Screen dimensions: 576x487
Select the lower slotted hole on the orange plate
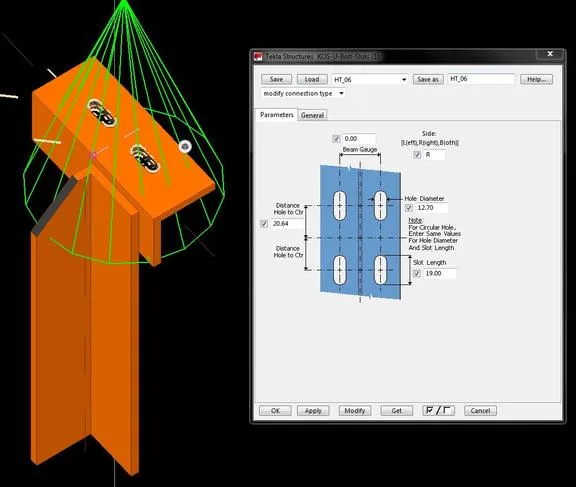[145, 158]
